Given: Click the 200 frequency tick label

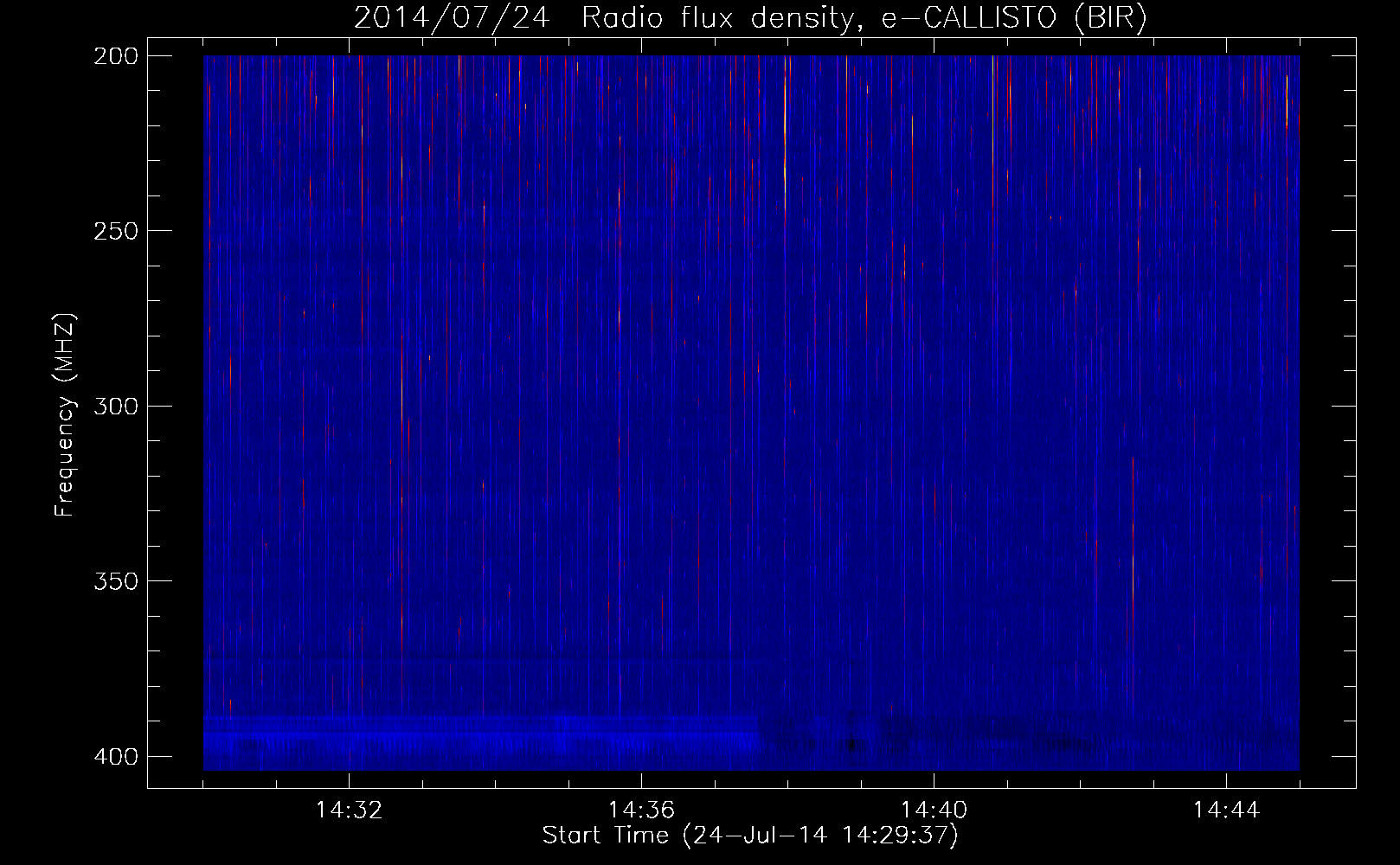Looking at the screenshot, I should click(x=115, y=56).
